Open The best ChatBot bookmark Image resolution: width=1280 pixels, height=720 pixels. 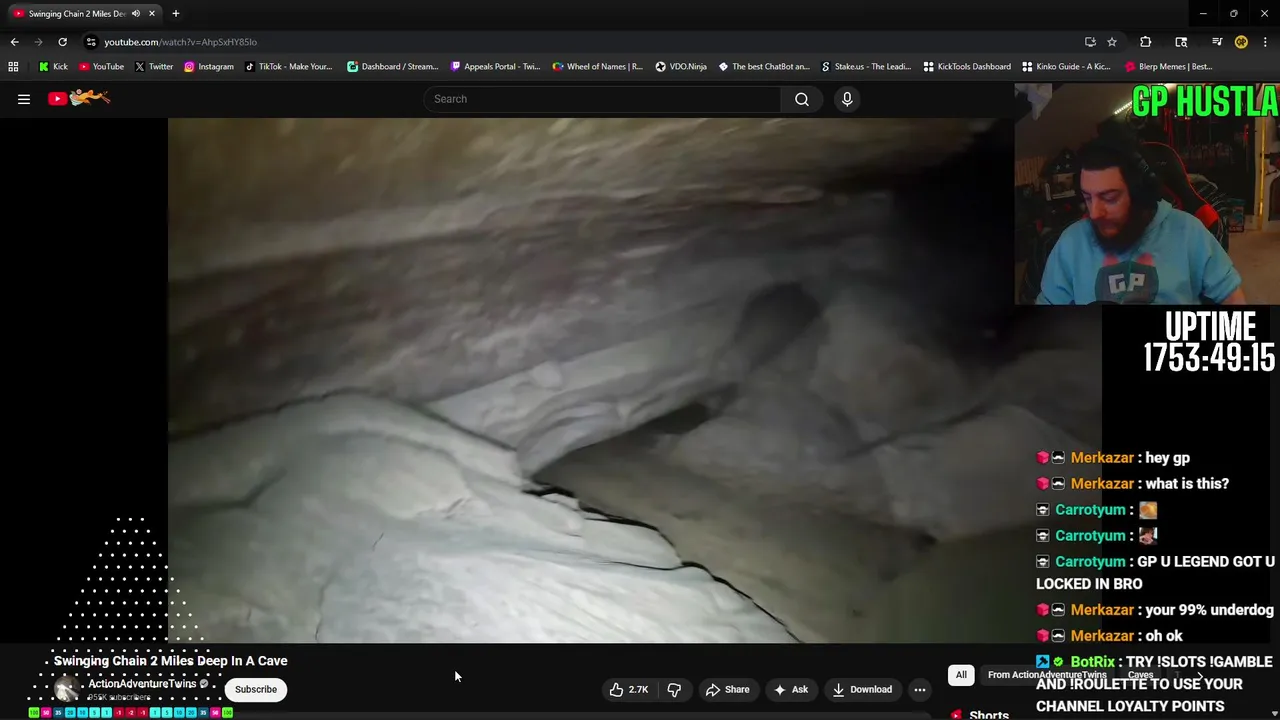[x=764, y=67]
